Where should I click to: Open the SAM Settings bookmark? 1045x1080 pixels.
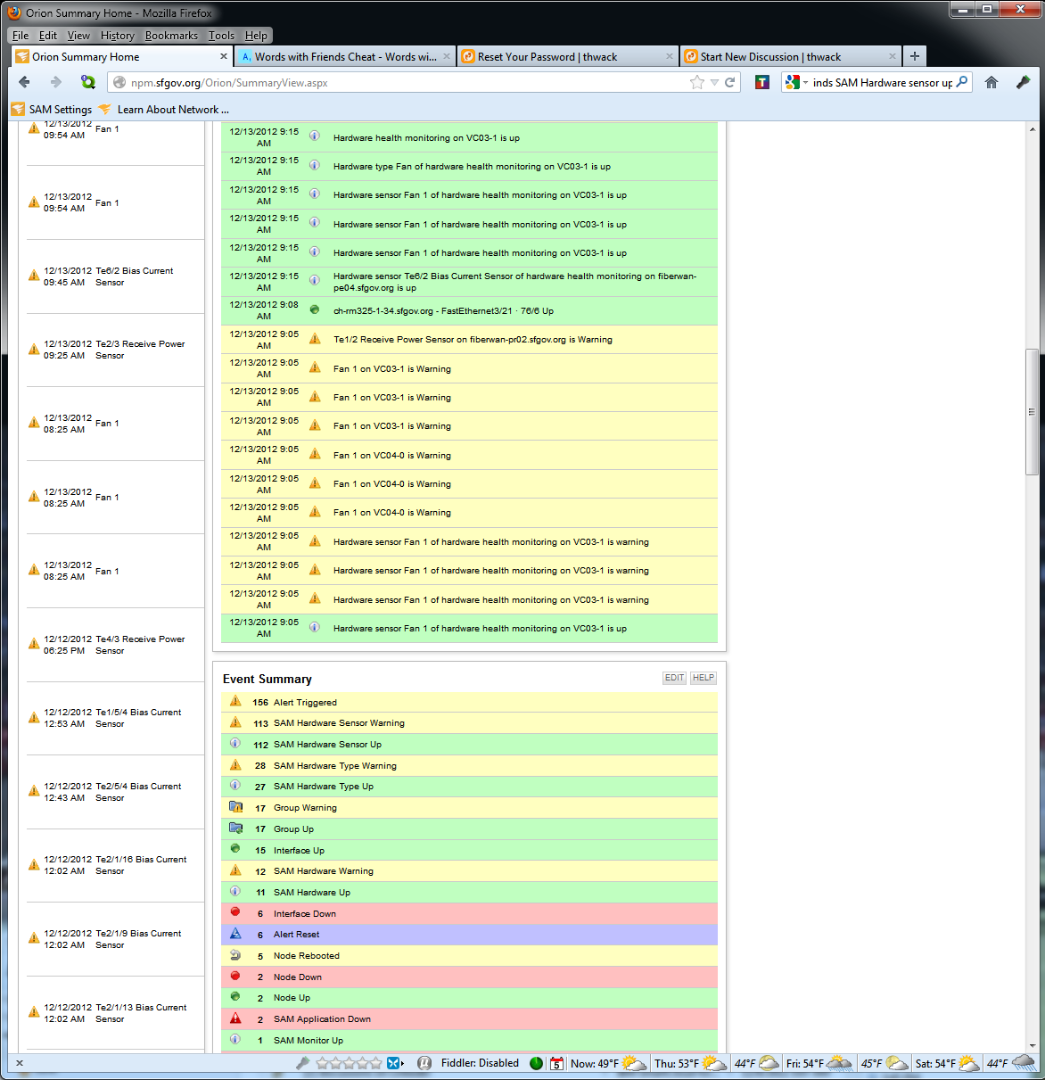tap(52, 109)
